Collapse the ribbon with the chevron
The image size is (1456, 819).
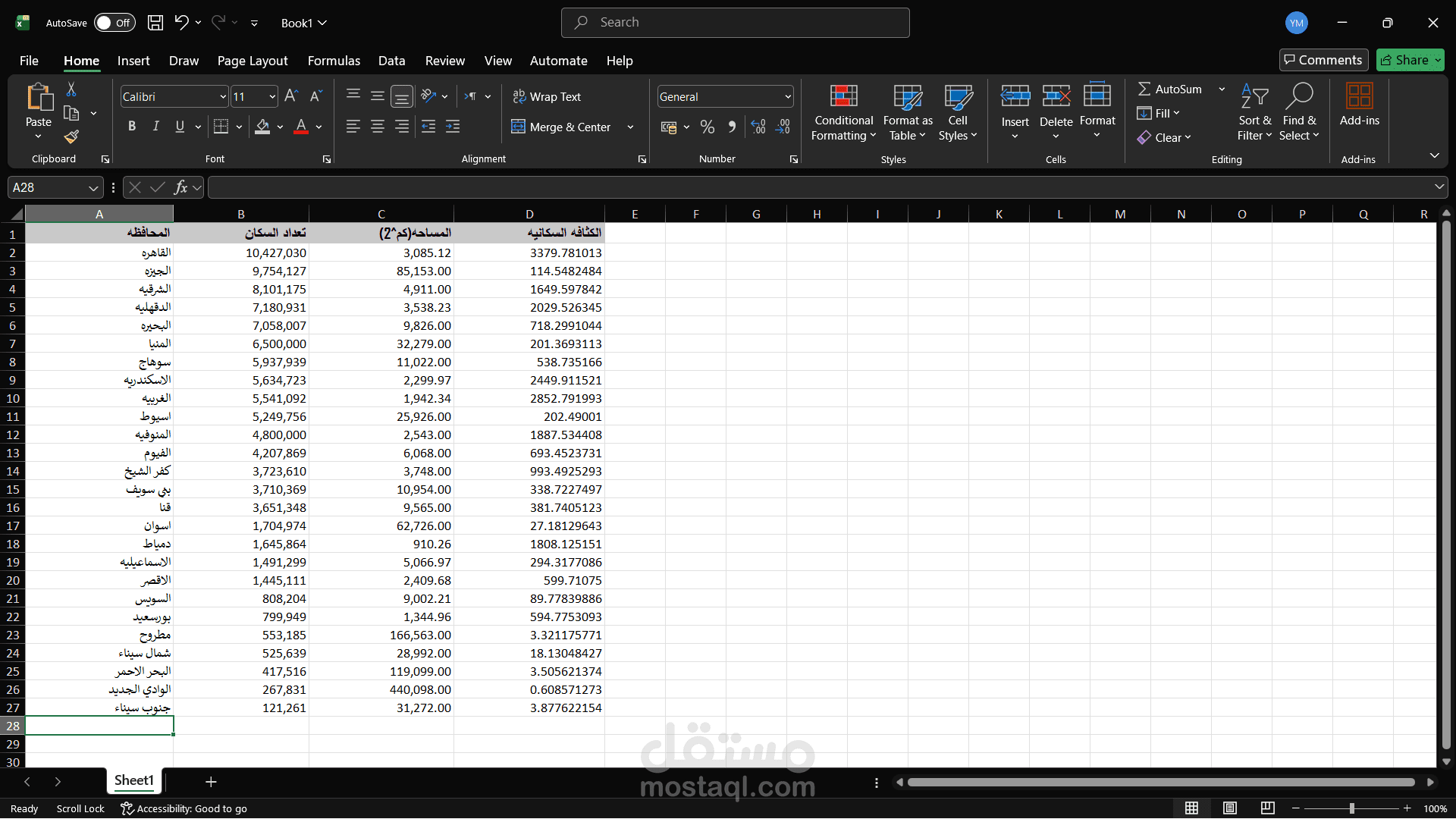(x=1434, y=155)
